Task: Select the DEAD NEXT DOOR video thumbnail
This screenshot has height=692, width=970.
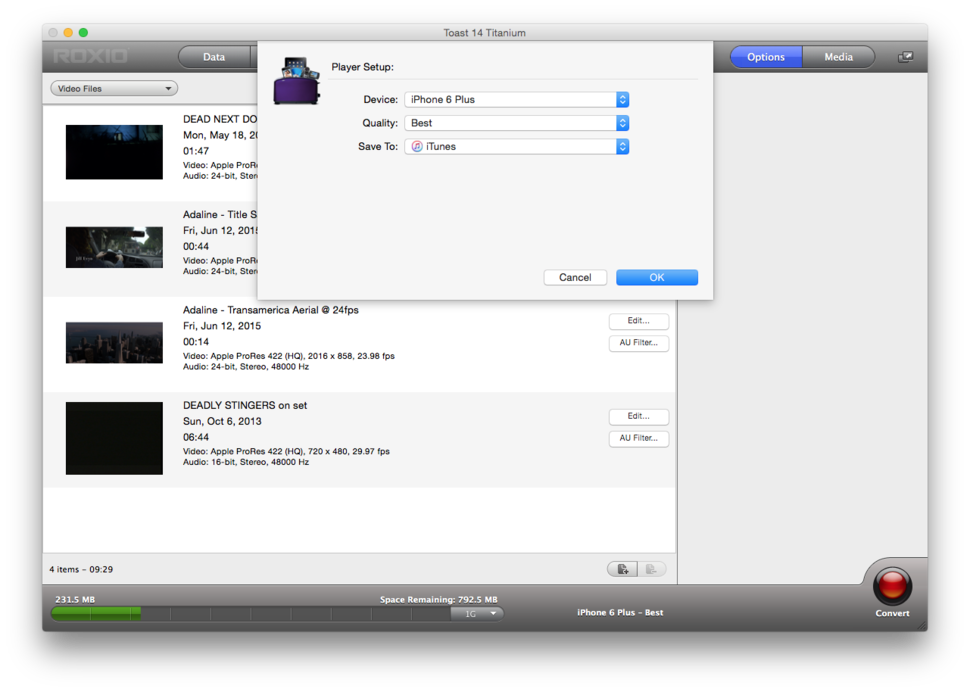Action: click(x=114, y=152)
